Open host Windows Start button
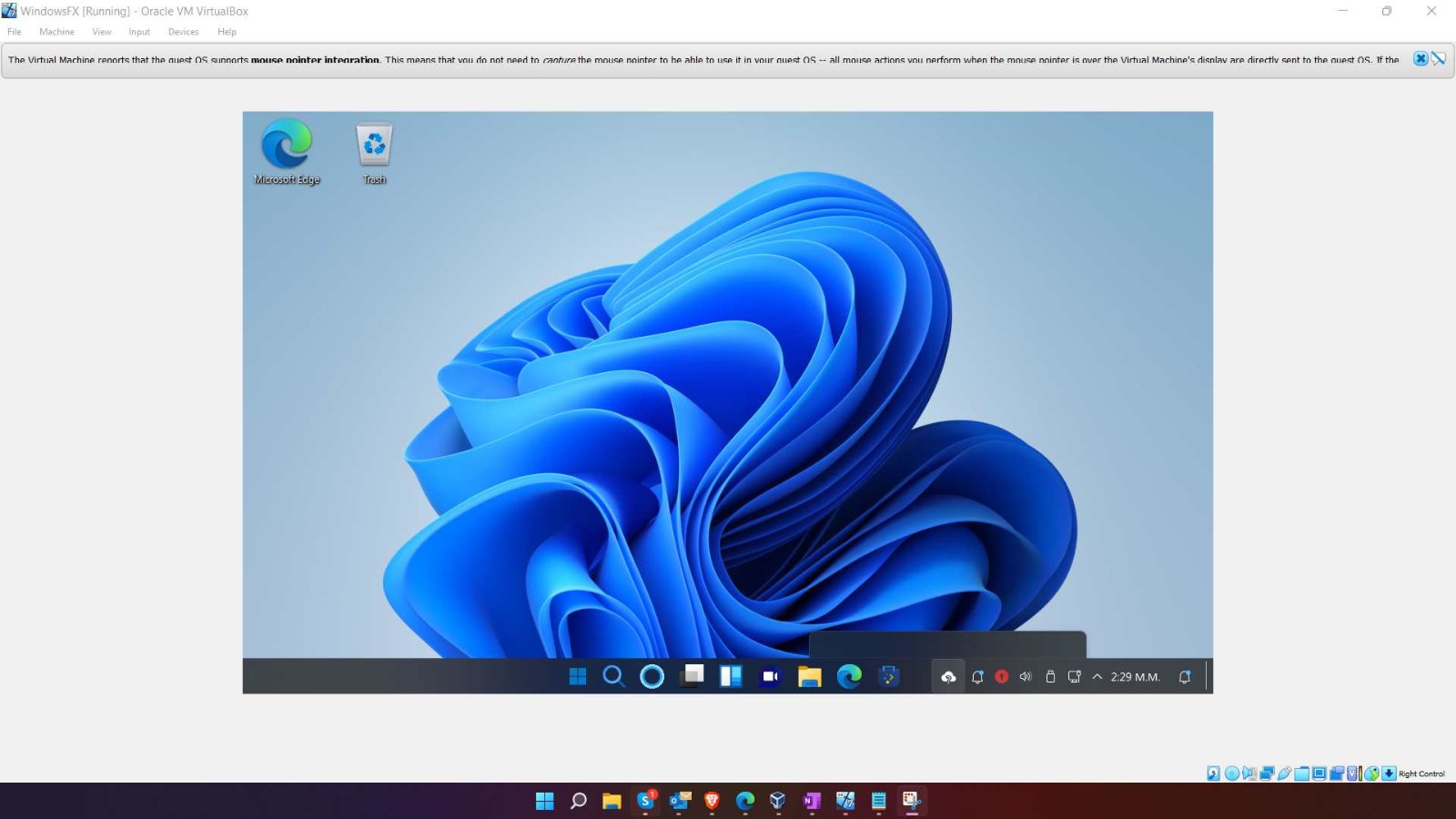The width and height of the screenshot is (1456, 819). click(x=545, y=801)
